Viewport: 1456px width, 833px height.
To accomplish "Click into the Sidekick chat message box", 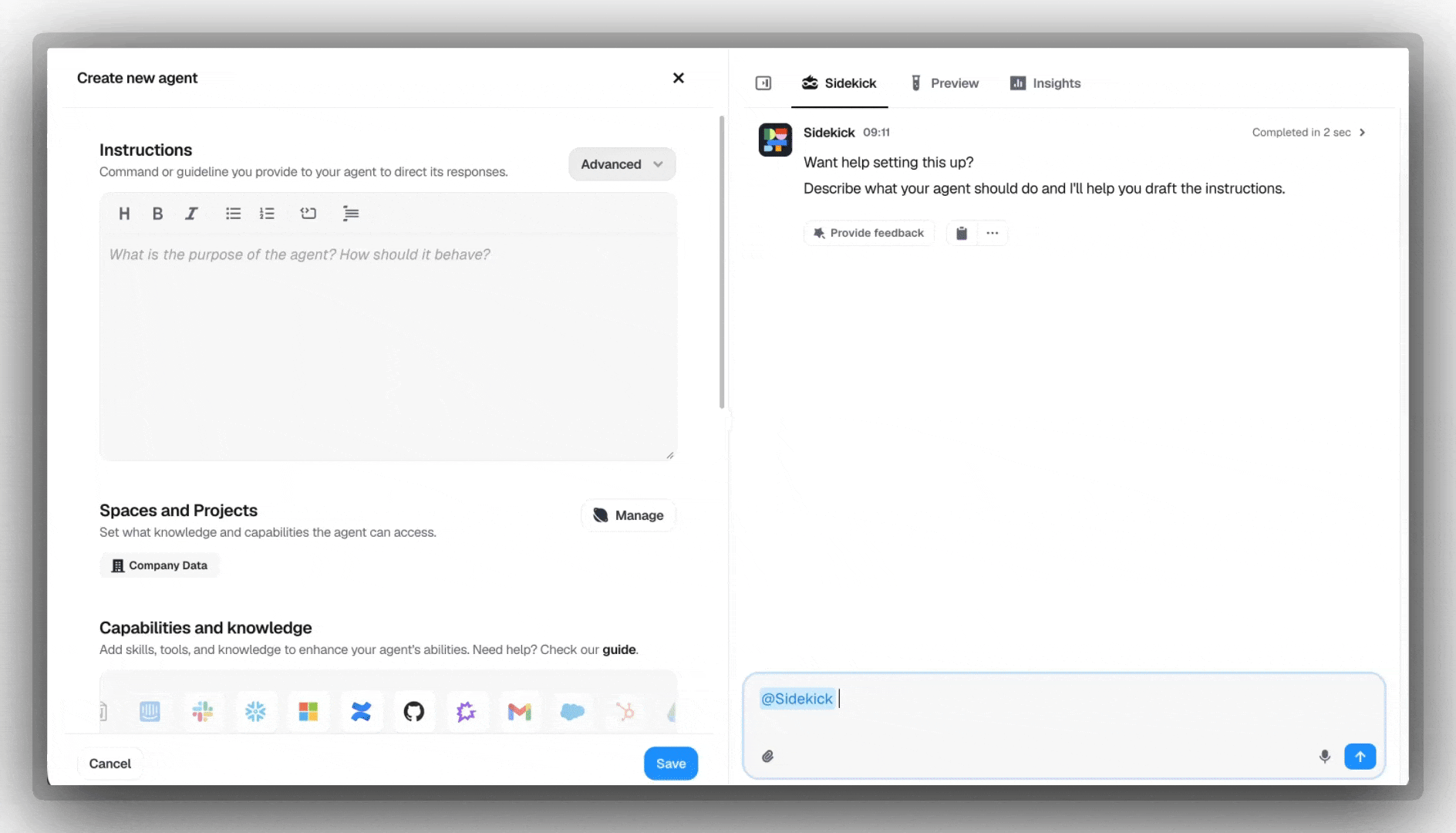I will 1064,725.
